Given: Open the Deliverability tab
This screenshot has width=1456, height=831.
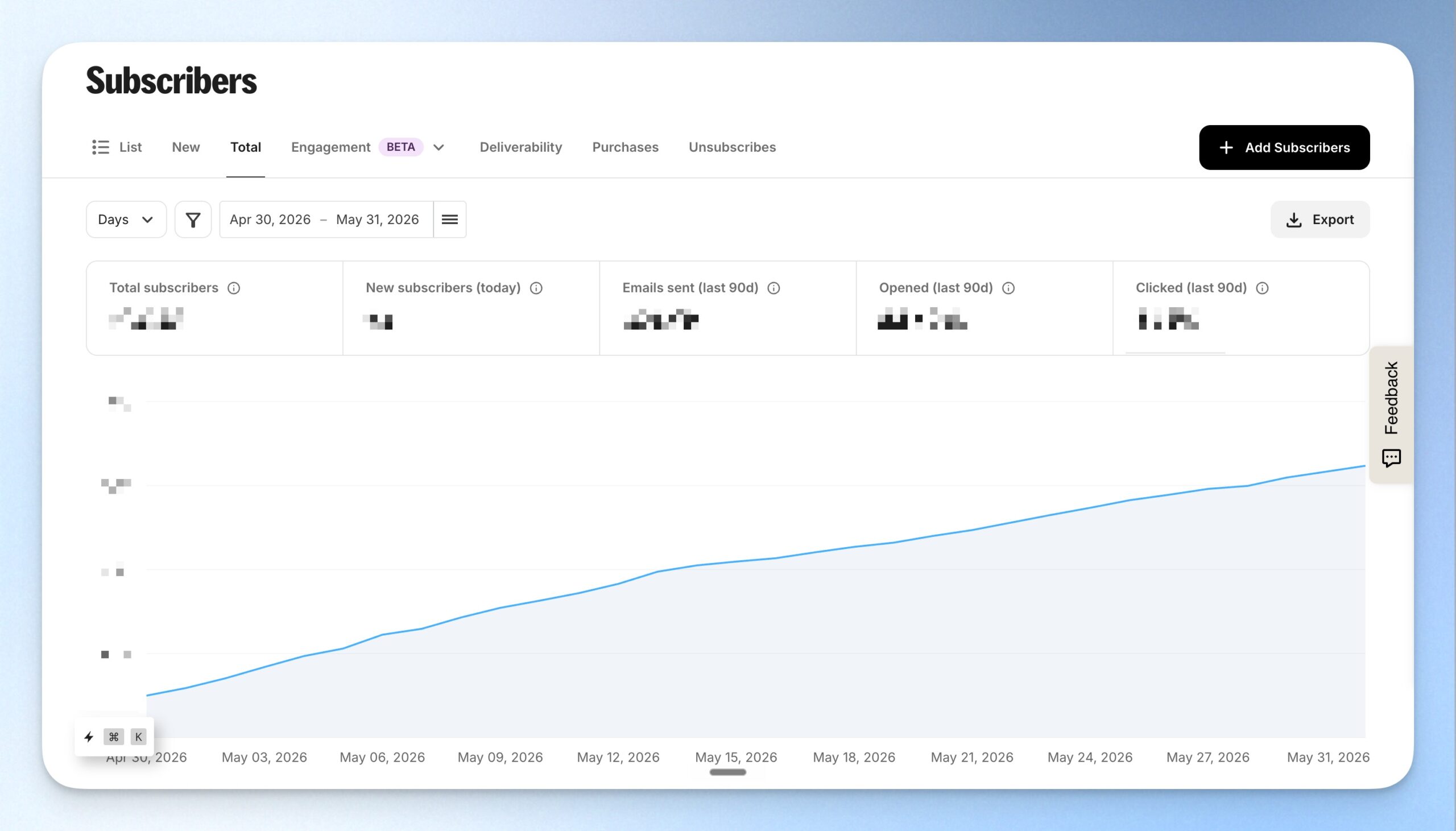Looking at the screenshot, I should click(521, 147).
